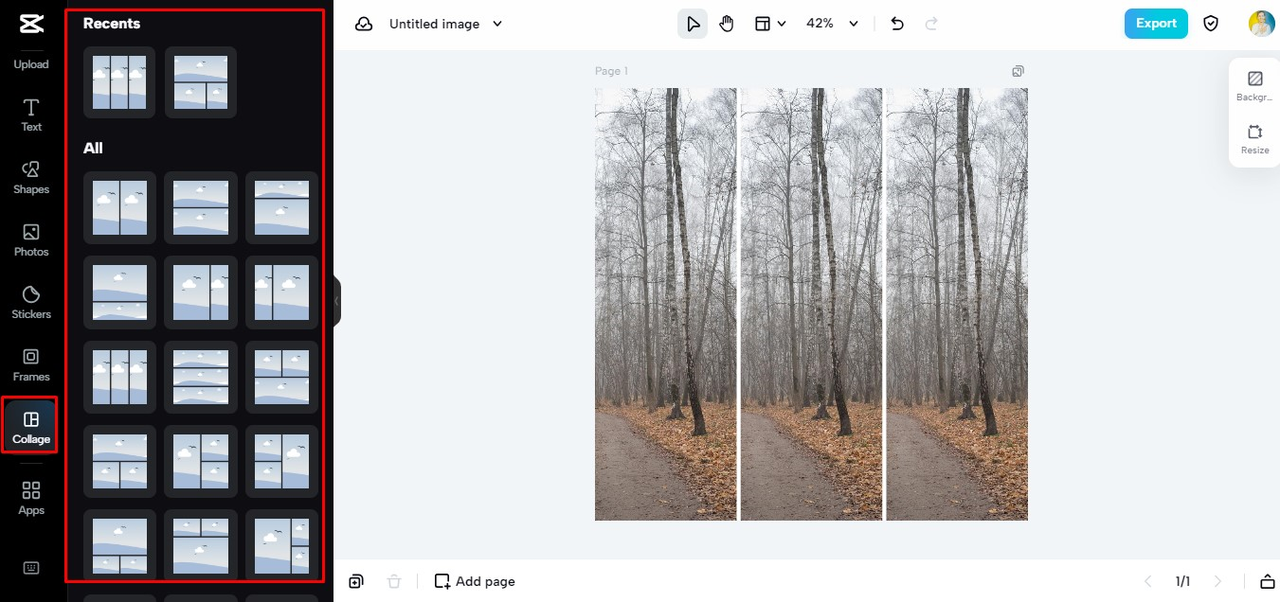Screen dimensions: 1280x602
Task: Open the Upload panel
Action: coord(31,64)
